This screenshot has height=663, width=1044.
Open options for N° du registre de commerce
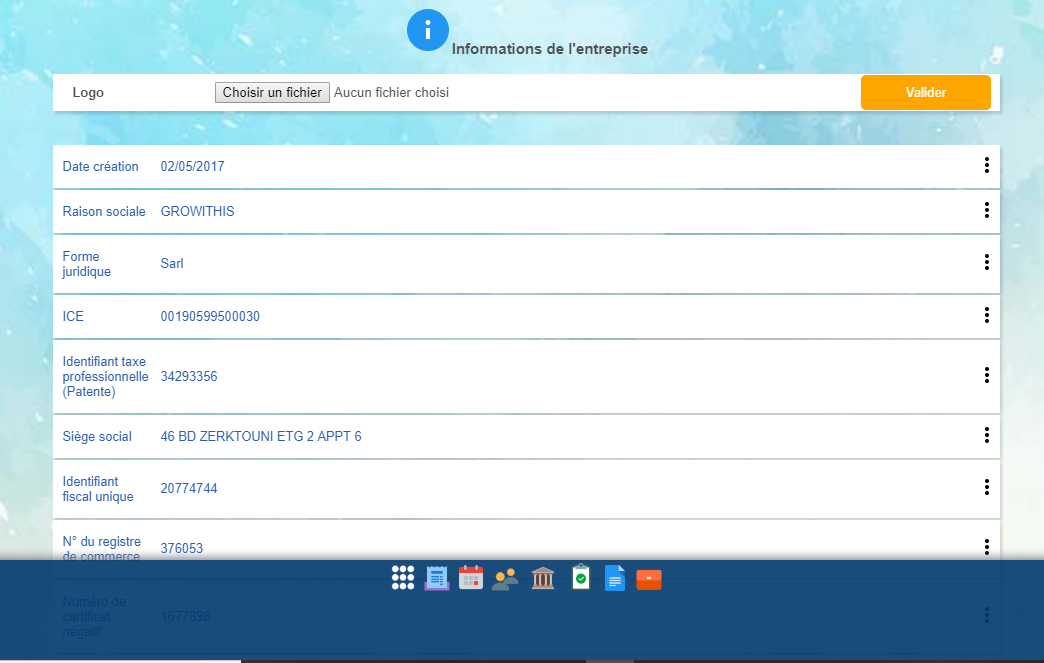click(987, 547)
